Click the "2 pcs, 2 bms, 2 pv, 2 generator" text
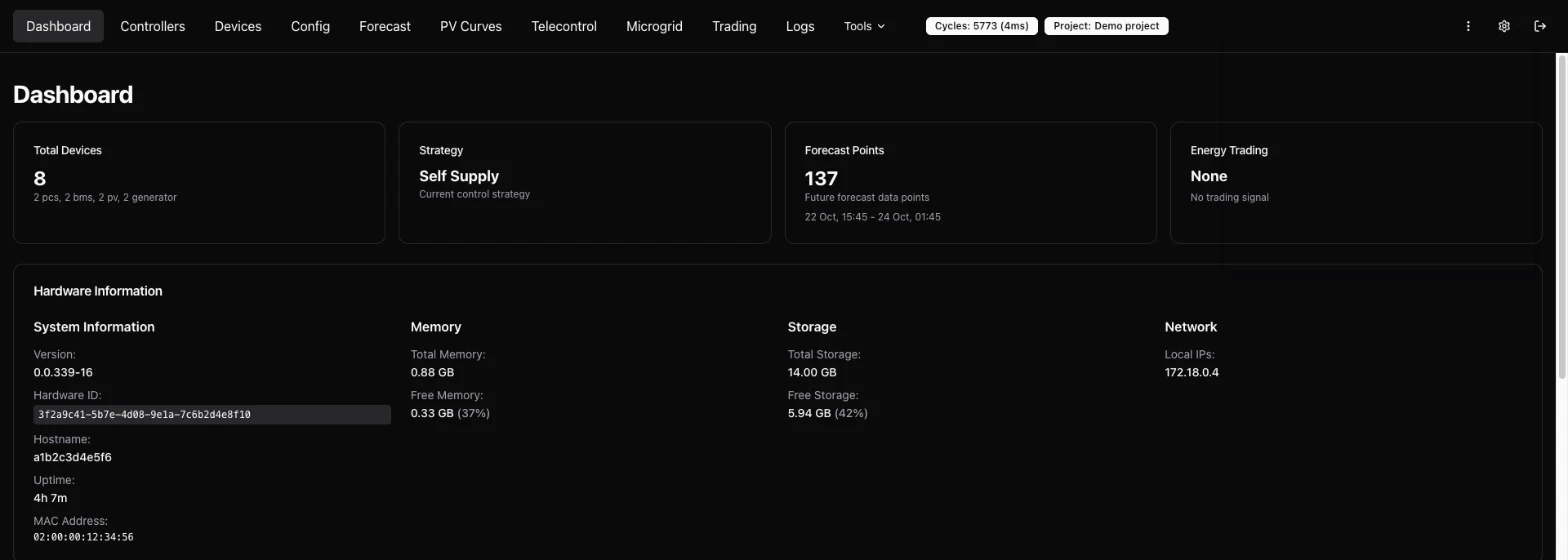This screenshot has width=1568, height=560. click(105, 197)
